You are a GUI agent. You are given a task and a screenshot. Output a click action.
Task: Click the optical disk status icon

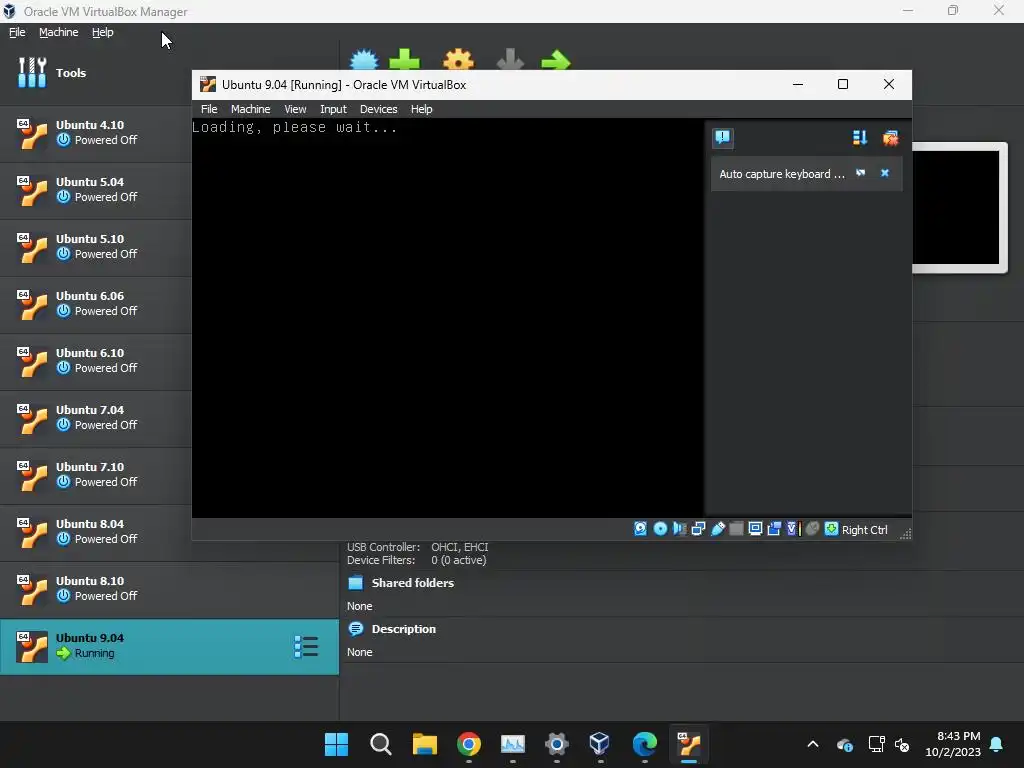point(660,529)
